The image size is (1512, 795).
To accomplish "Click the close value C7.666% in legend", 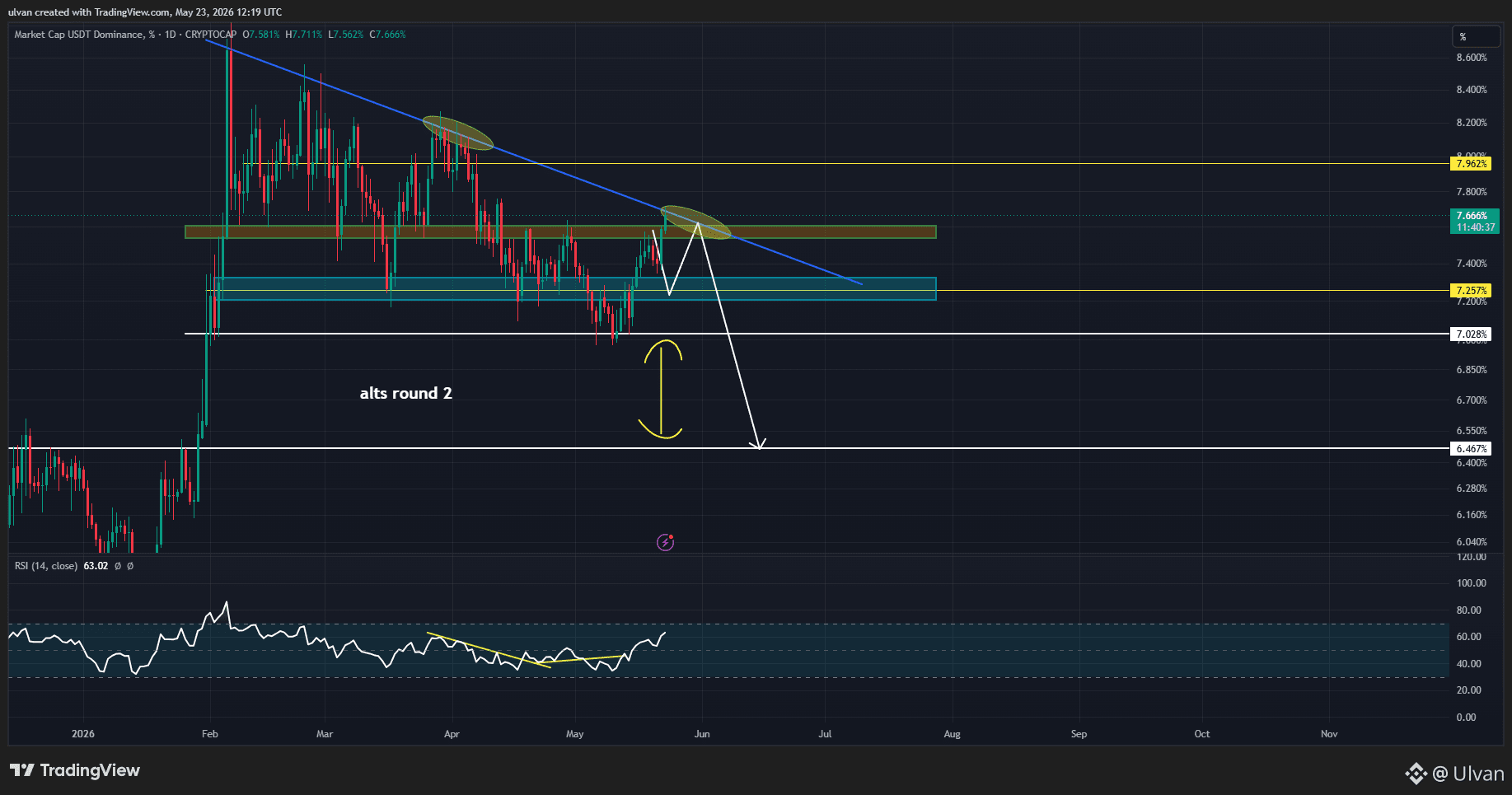I will pos(387,35).
